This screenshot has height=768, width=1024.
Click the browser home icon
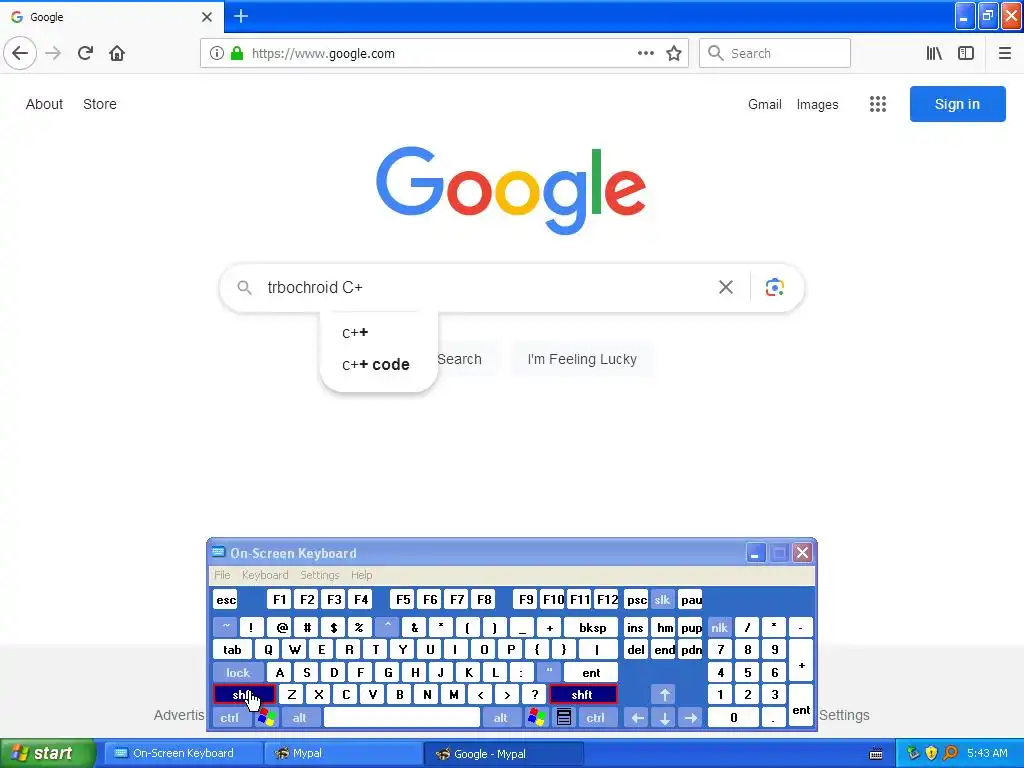tap(117, 54)
